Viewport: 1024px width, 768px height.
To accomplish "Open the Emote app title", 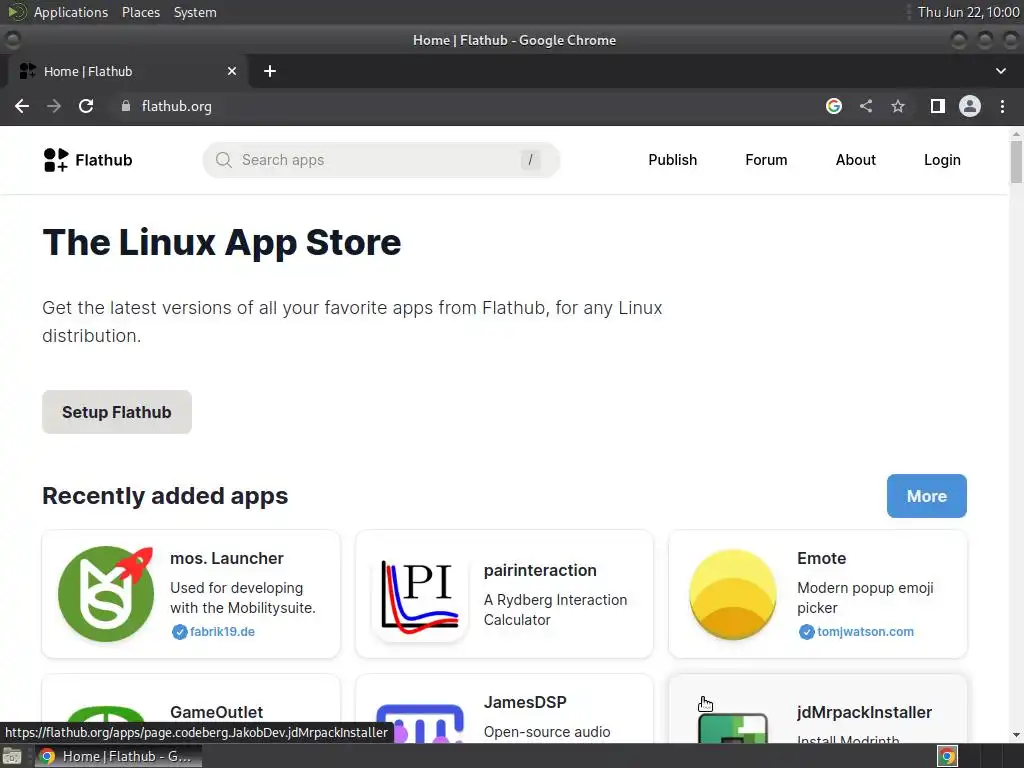I will [822, 558].
